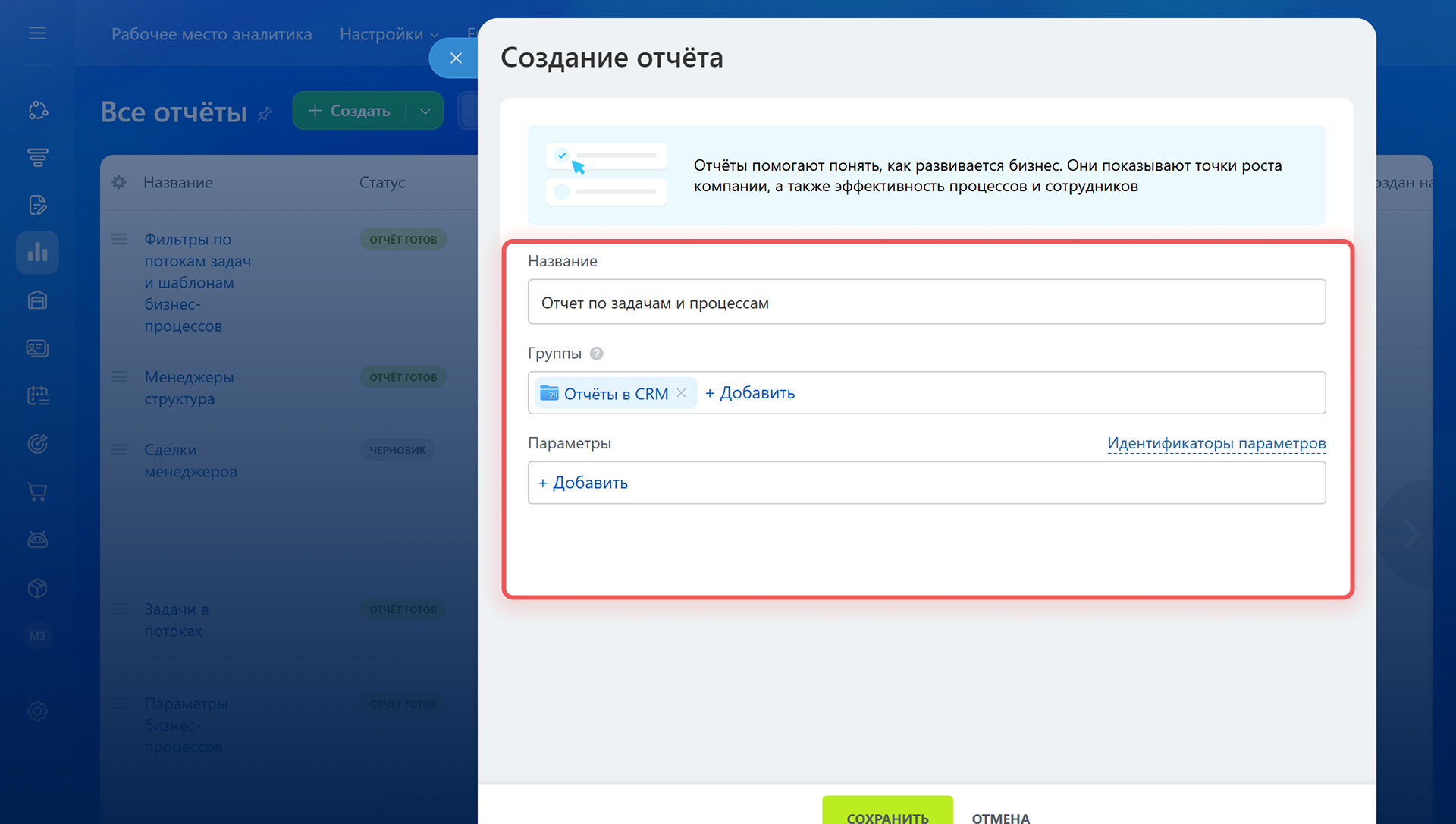This screenshot has width=1456, height=824.
Task: Click the table settings gear near Название
Action: 119,182
